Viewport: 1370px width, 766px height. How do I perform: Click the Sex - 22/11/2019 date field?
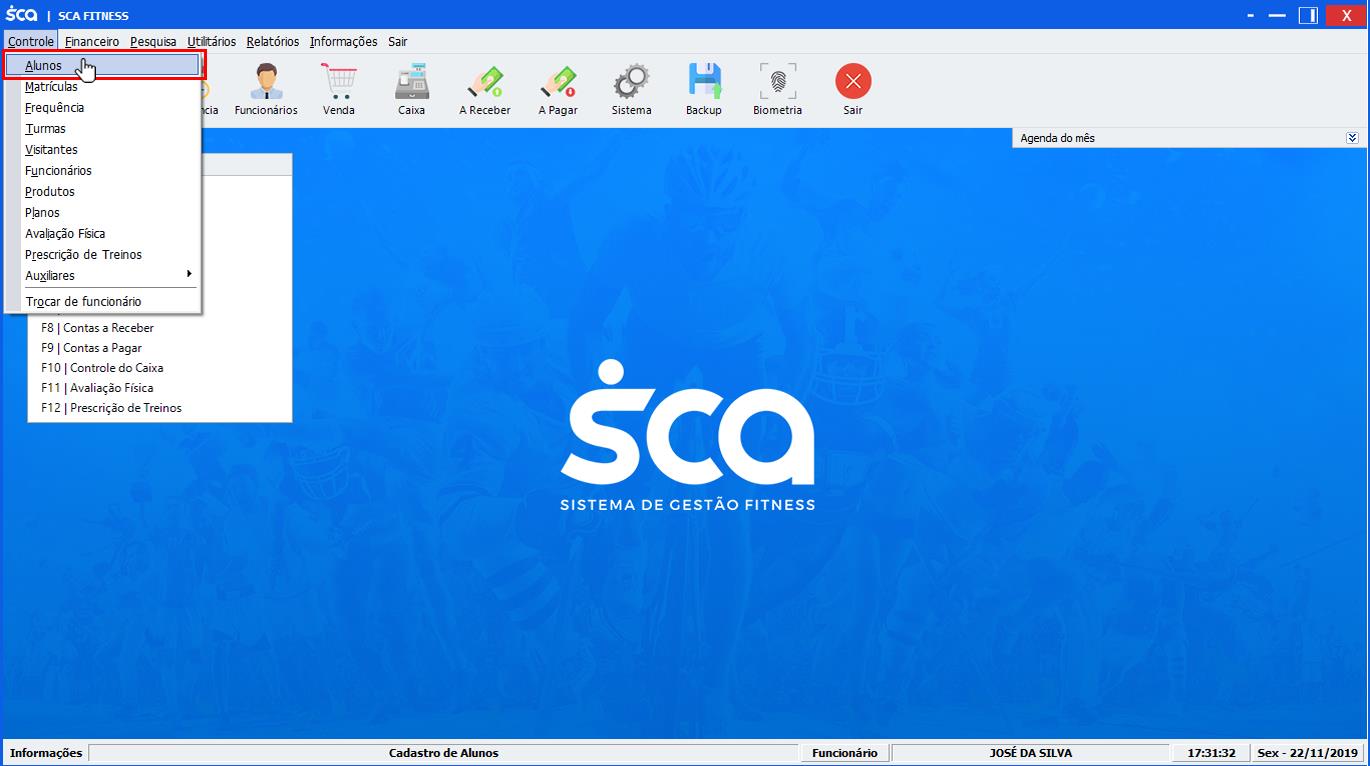click(x=1308, y=753)
